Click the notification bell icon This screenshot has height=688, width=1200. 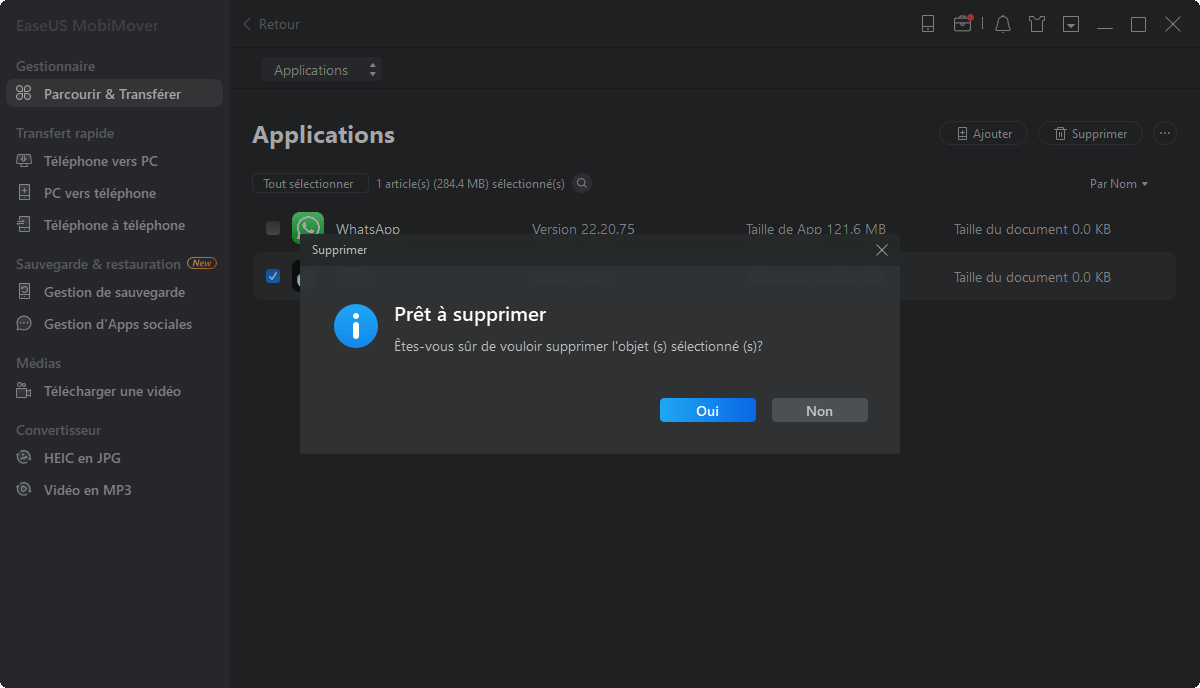point(1003,23)
